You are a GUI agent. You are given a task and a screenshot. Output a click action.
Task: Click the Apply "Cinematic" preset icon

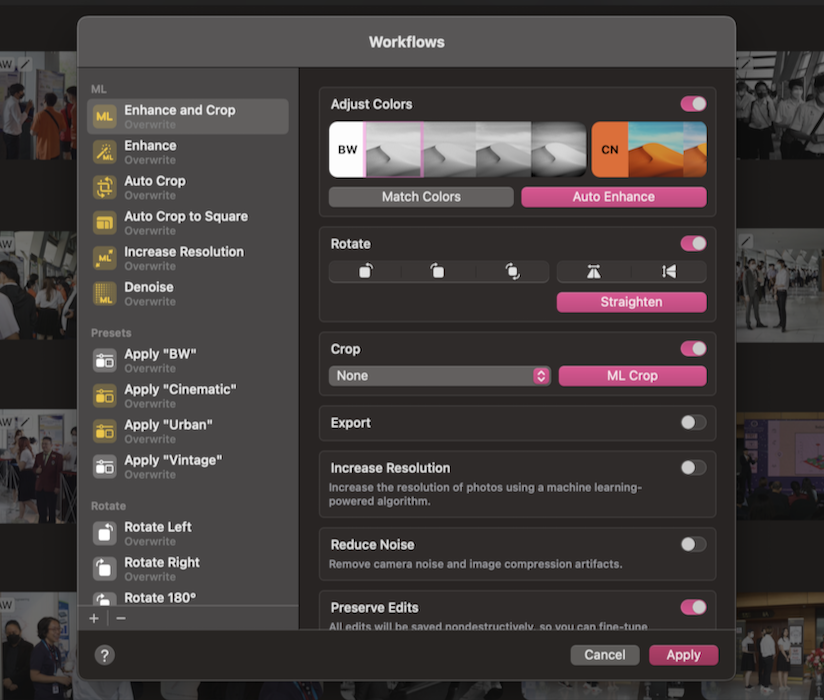[x=105, y=396]
